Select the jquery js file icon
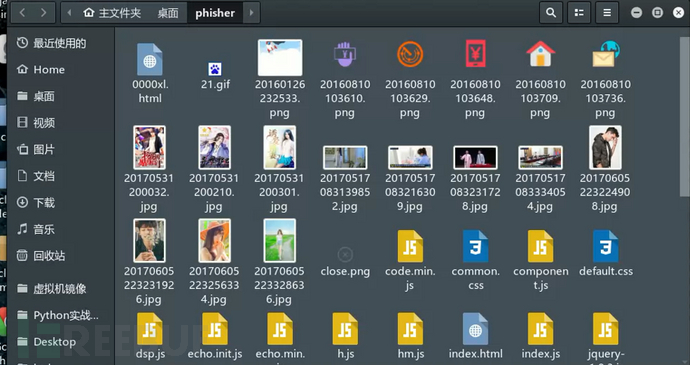This screenshot has height=365, width=690. click(x=606, y=329)
